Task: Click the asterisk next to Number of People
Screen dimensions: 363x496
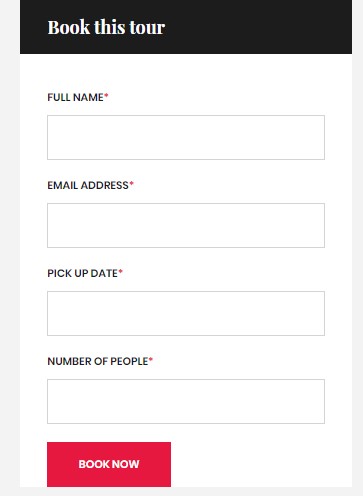Action: click(151, 360)
